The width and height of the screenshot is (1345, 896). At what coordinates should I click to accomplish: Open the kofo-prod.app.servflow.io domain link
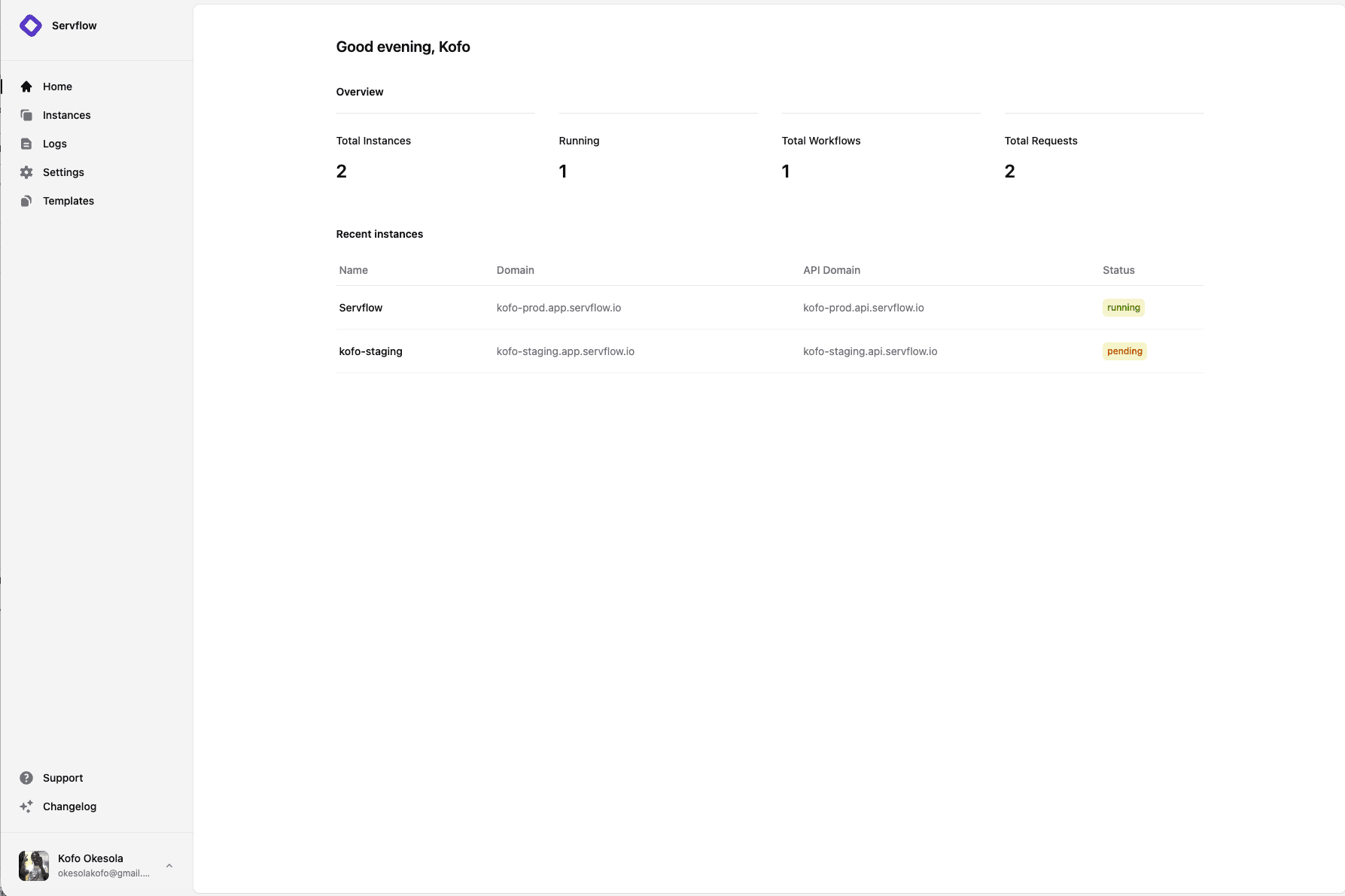click(x=558, y=308)
